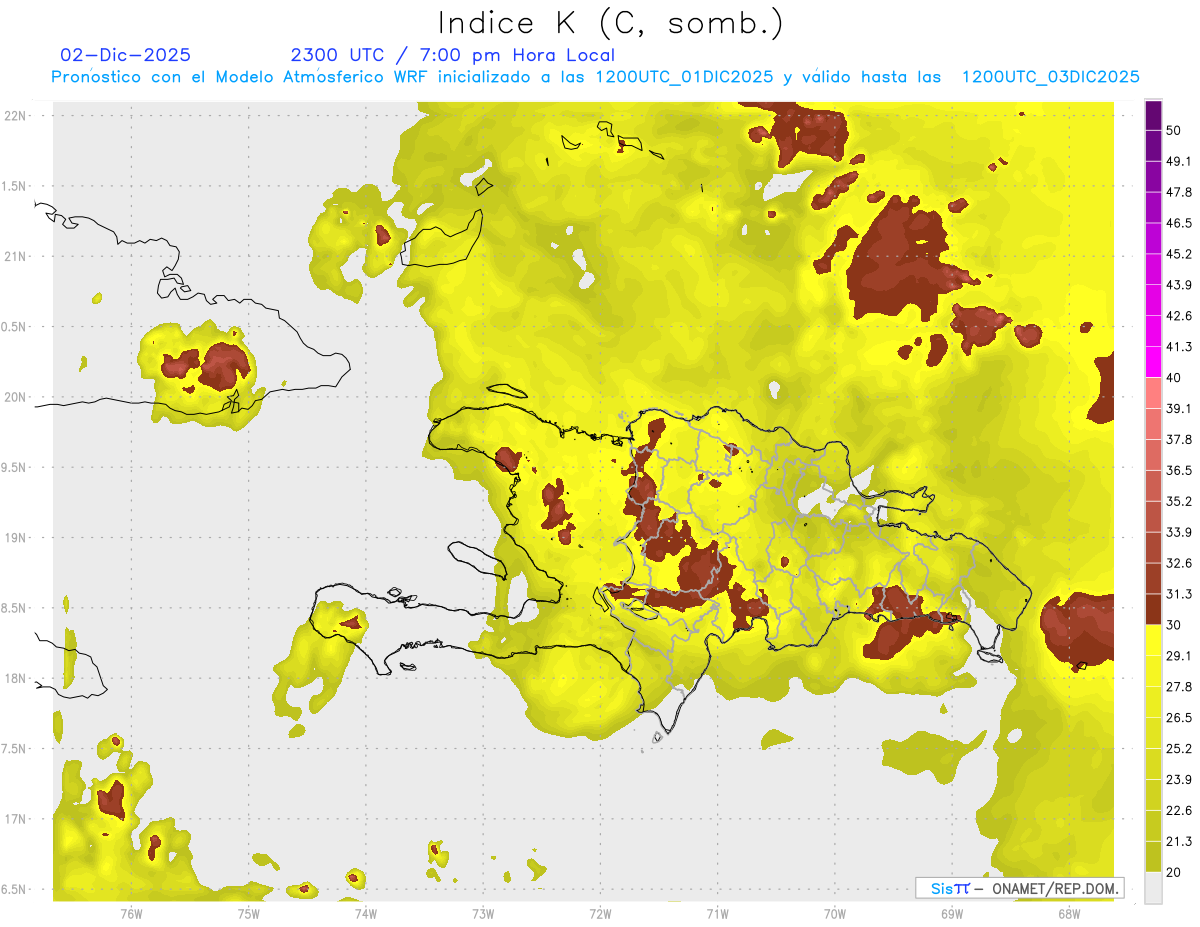
Task: Click the '29.1' color scale label
Action: click(1179, 656)
